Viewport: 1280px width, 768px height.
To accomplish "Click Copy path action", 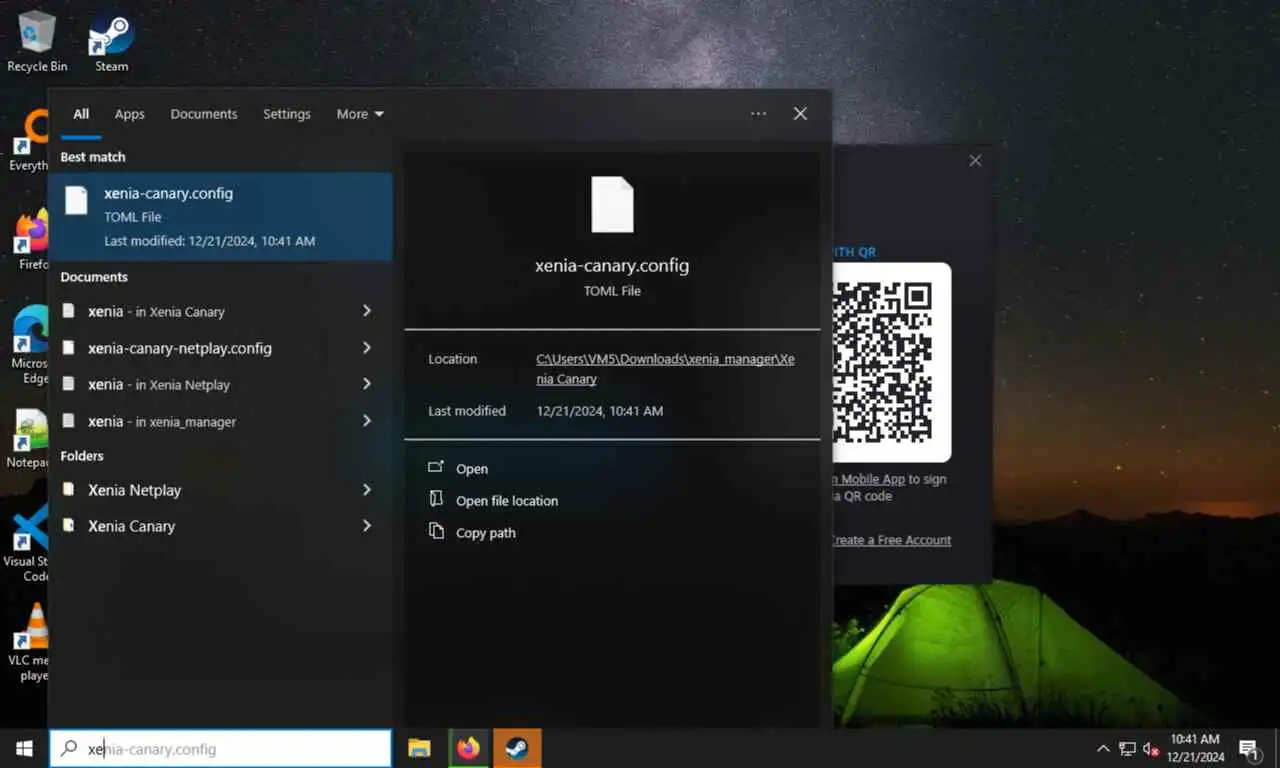I will (x=486, y=533).
